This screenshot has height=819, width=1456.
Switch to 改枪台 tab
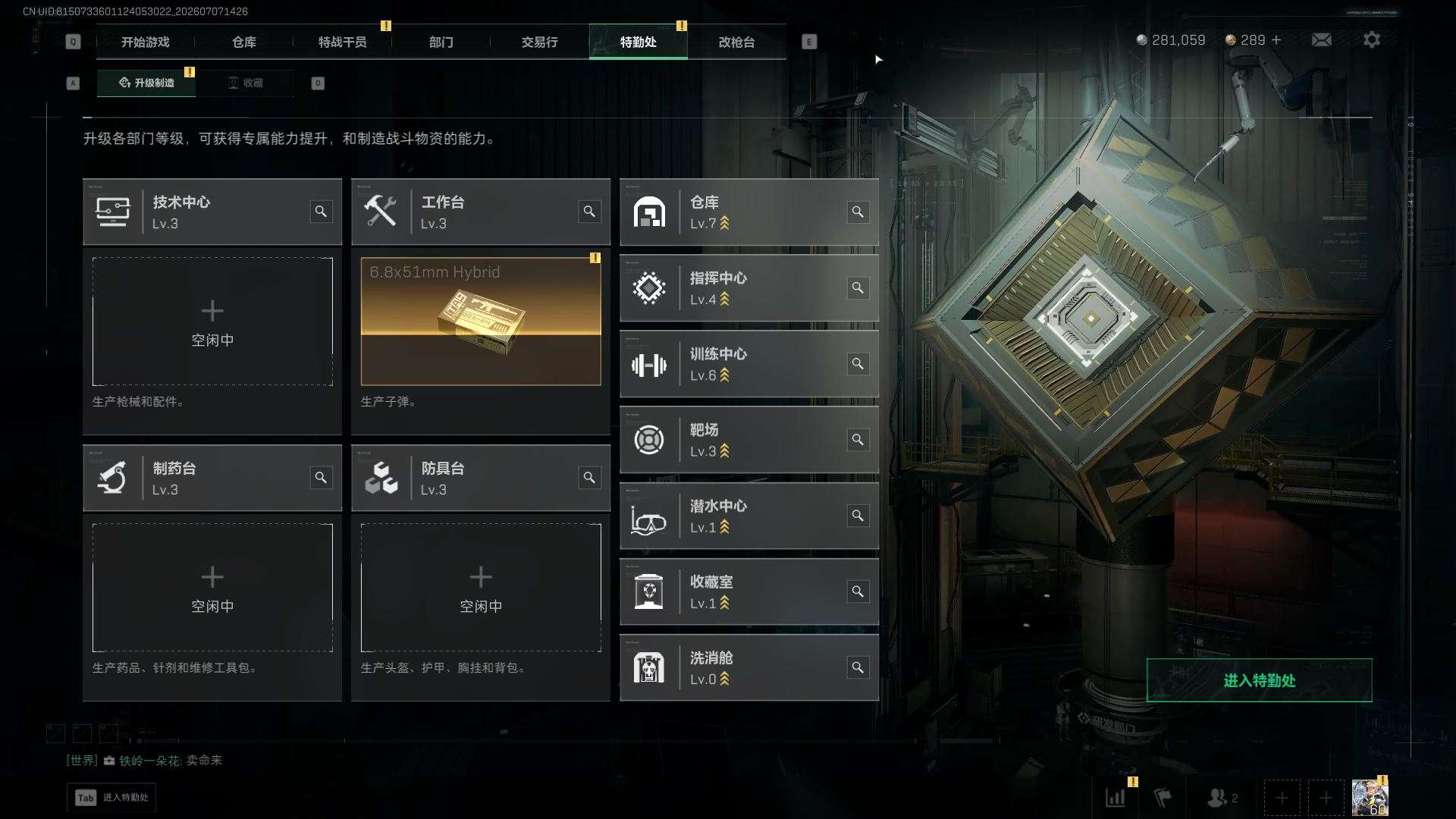pyautogui.click(x=736, y=42)
